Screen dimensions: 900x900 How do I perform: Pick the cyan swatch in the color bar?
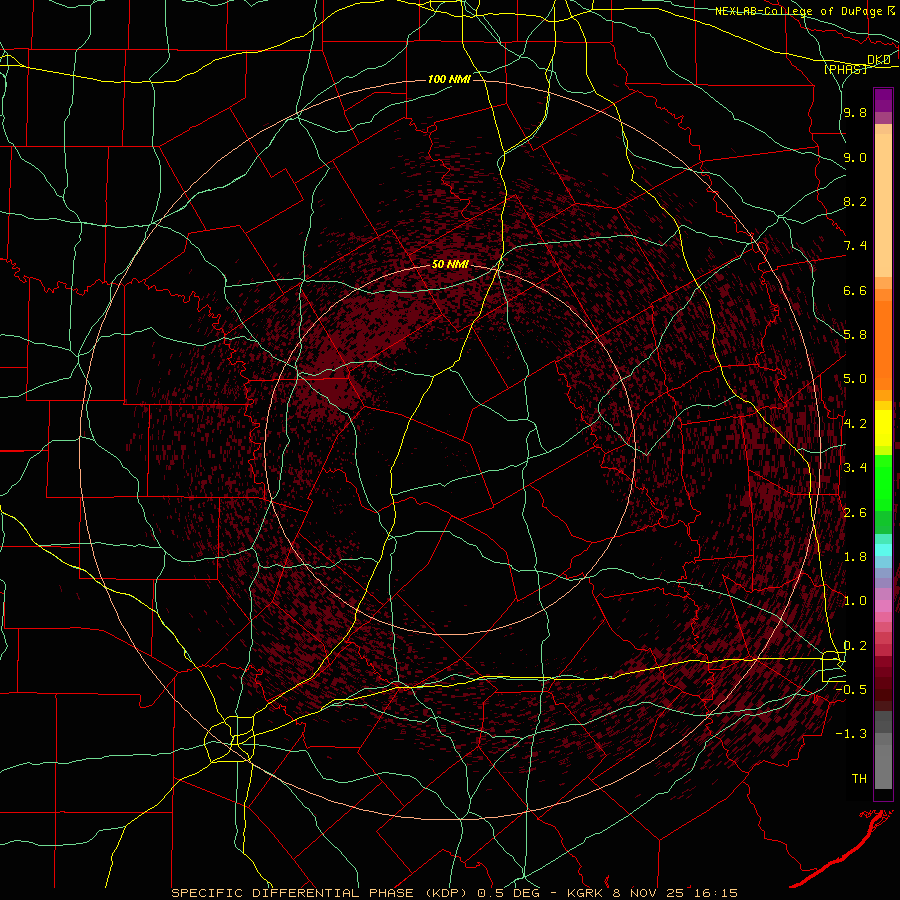pos(883,549)
